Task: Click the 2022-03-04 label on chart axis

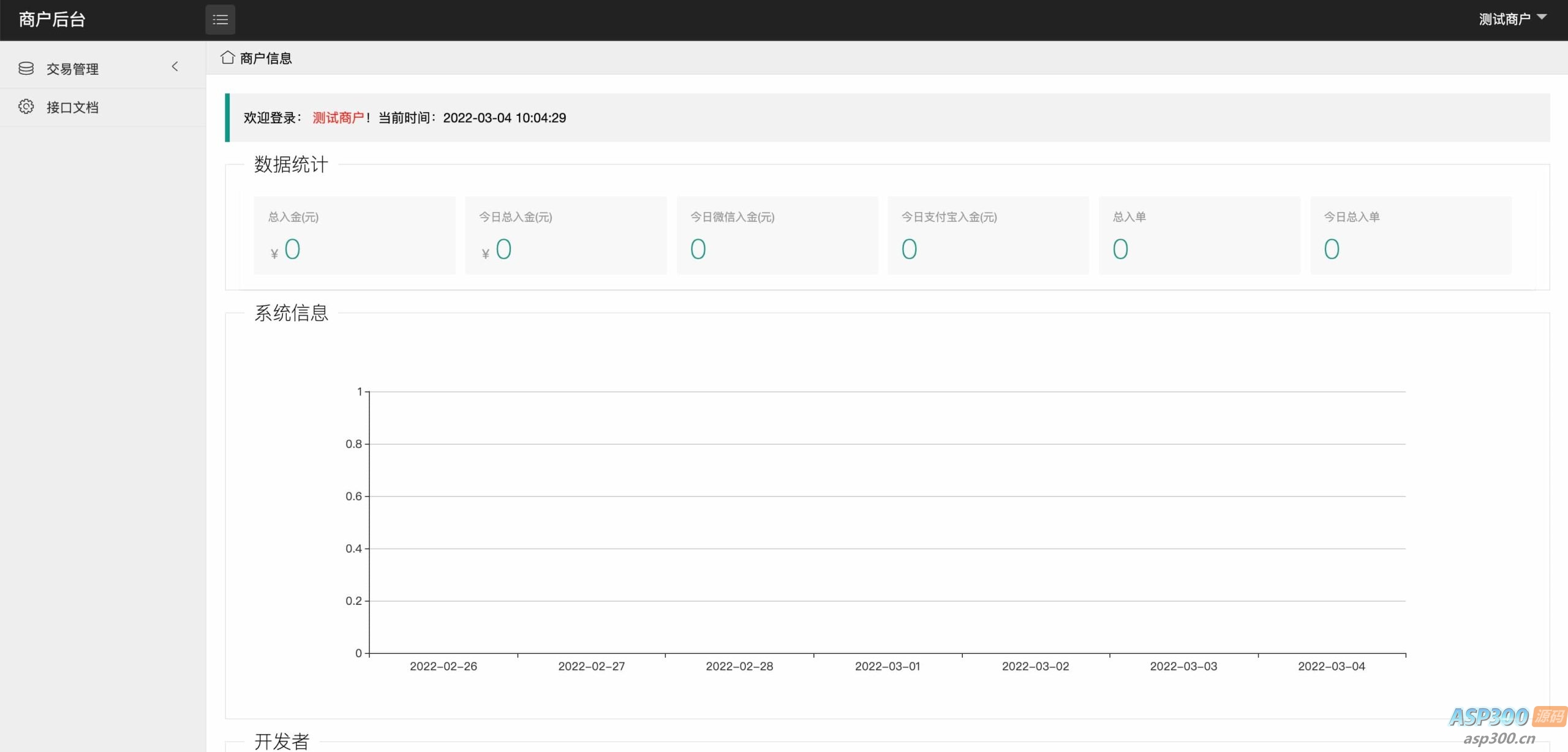Action: point(1332,666)
